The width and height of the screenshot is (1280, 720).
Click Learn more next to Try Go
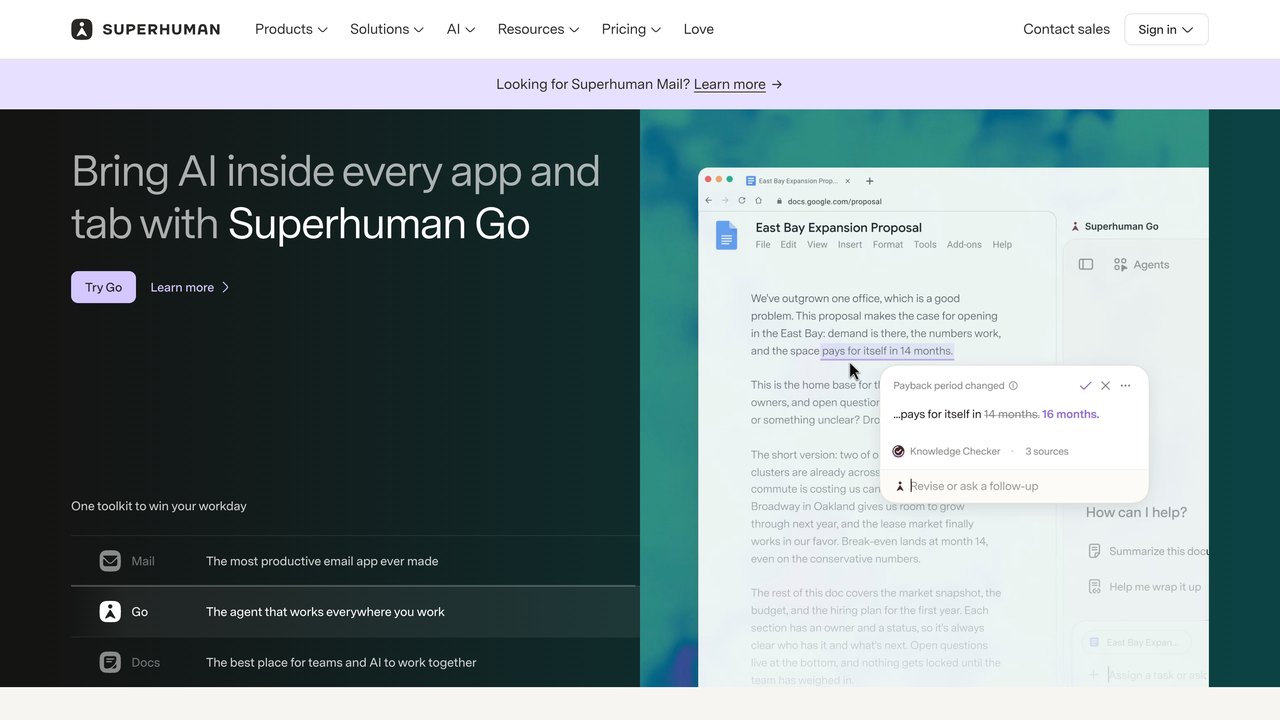[190, 287]
